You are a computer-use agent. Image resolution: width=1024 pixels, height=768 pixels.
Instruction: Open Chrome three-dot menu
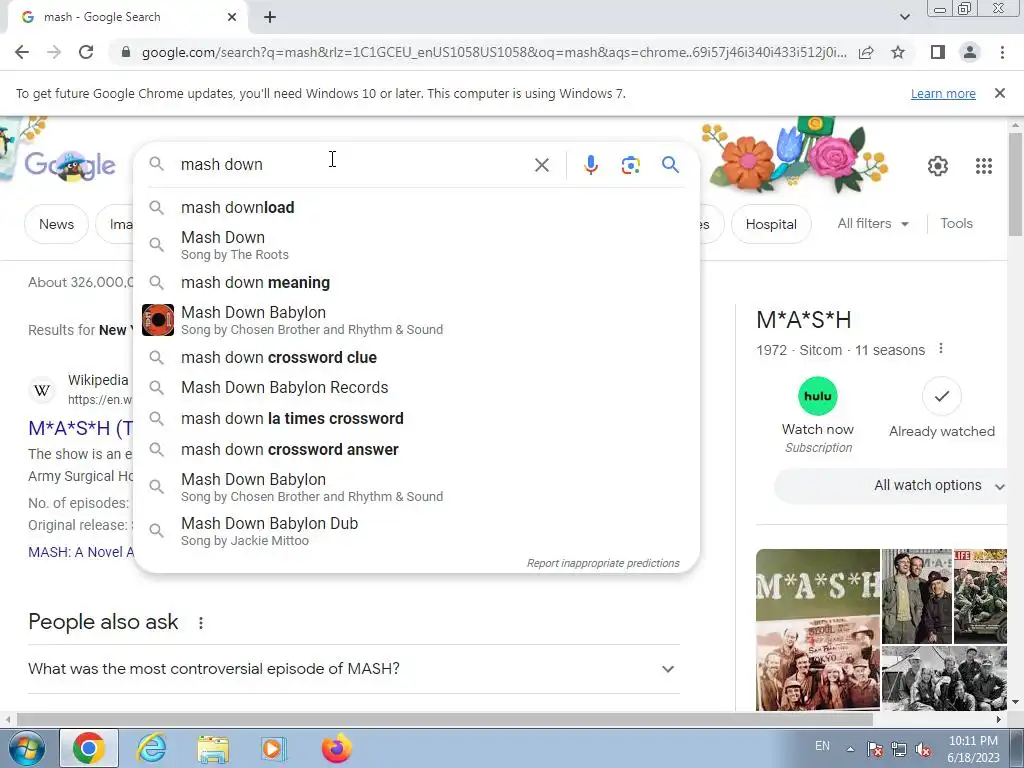click(x=1002, y=52)
